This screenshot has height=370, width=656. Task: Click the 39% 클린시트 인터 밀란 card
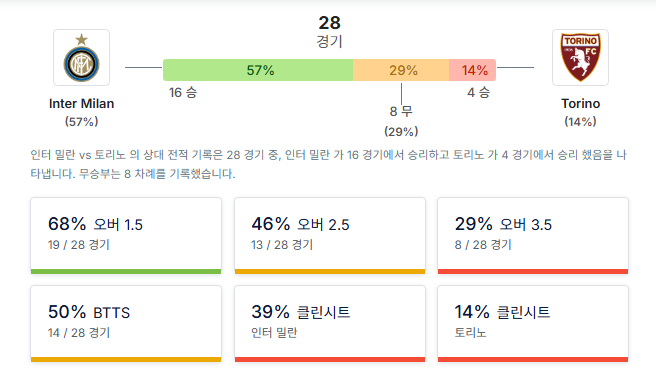(330, 324)
